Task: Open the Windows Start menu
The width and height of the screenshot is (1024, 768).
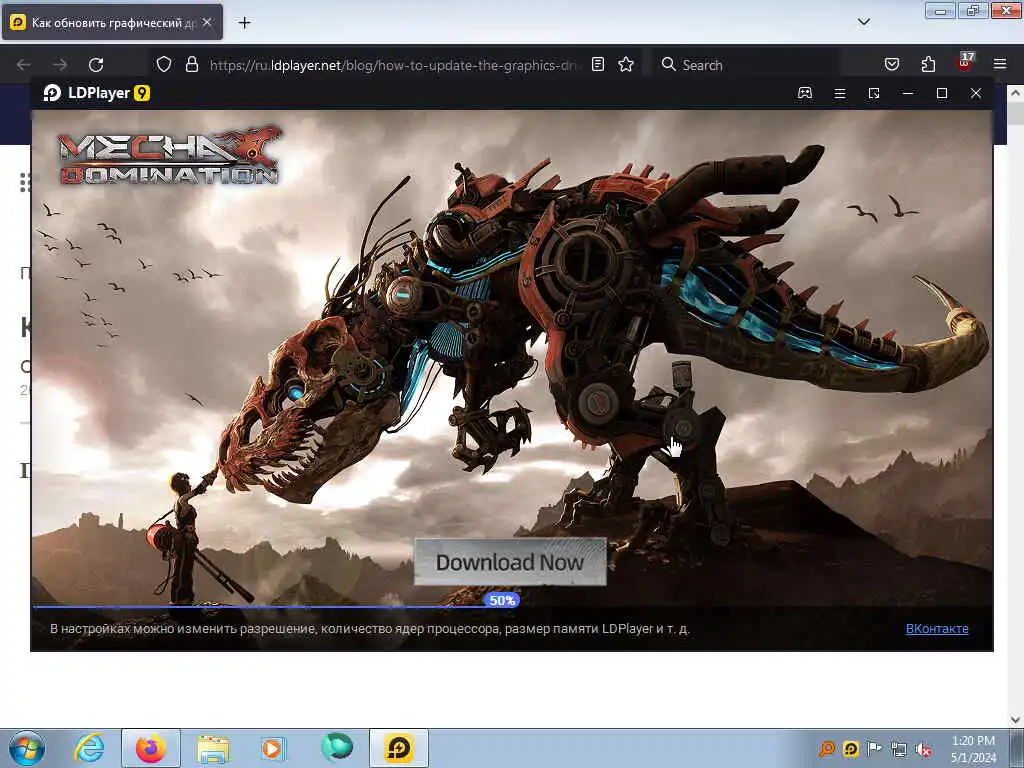Action: tap(27, 748)
